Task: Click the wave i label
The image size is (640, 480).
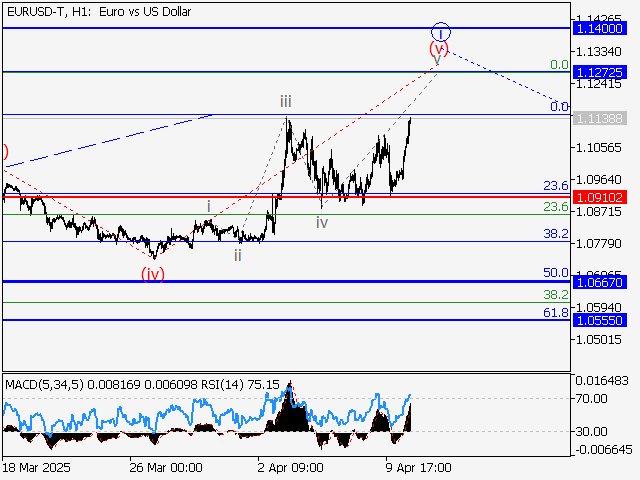Action: click(x=208, y=206)
